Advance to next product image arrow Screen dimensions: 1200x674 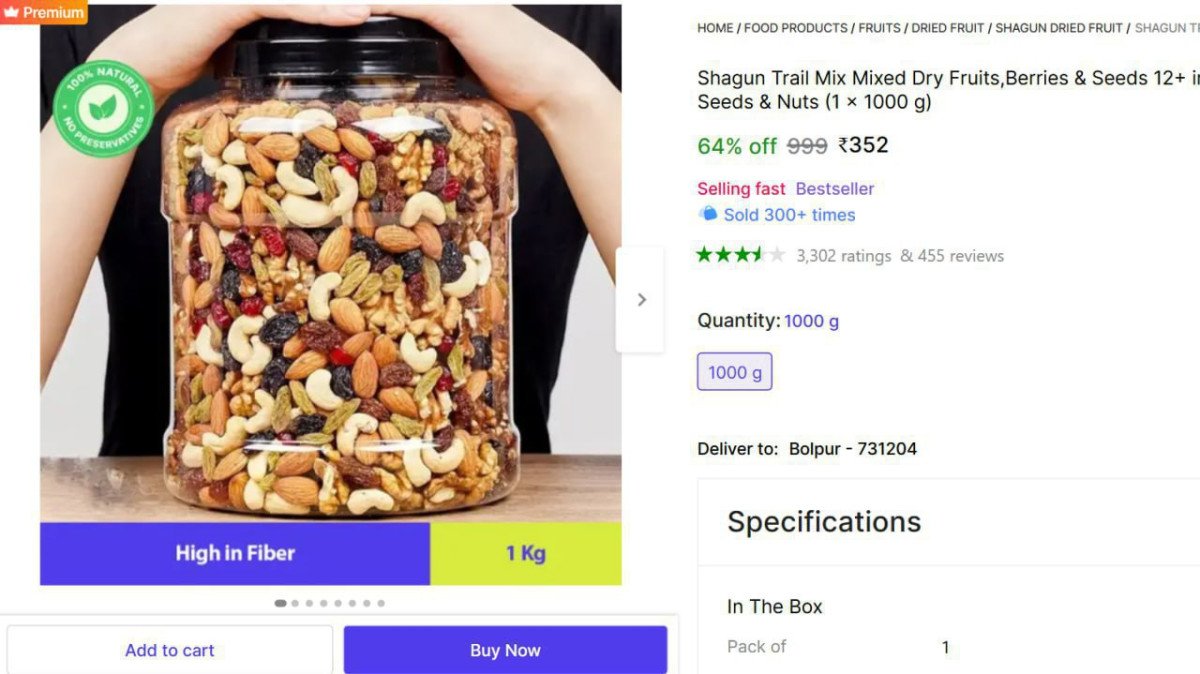(641, 299)
